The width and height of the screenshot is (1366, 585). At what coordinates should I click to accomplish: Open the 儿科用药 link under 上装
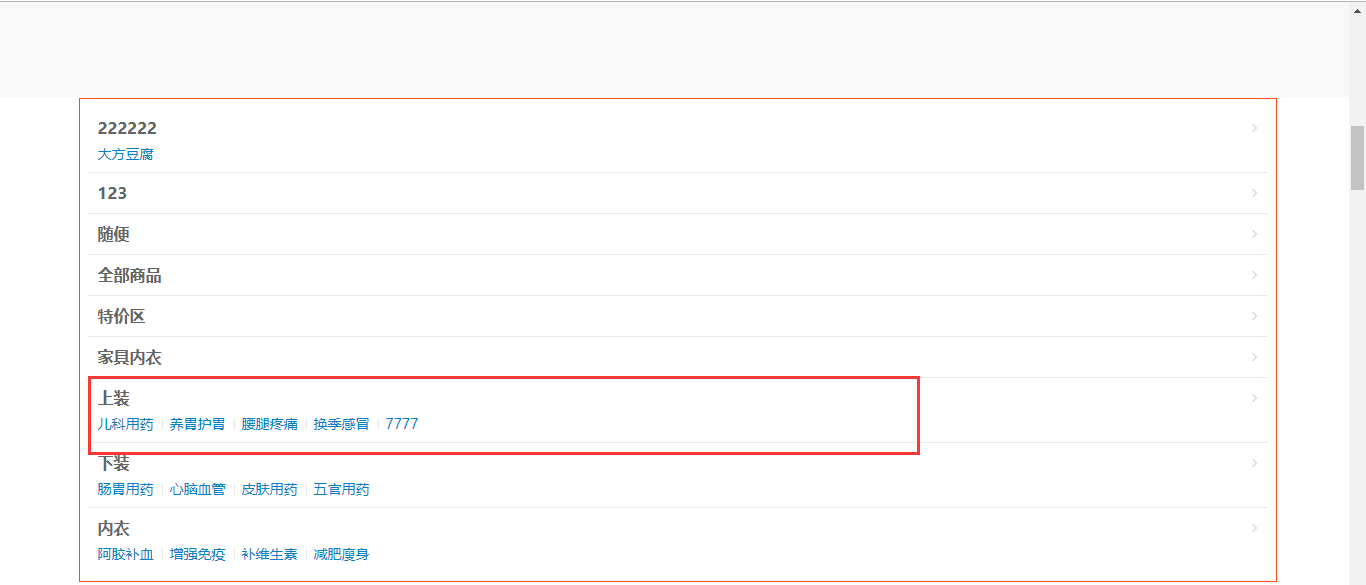pos(125,424)
